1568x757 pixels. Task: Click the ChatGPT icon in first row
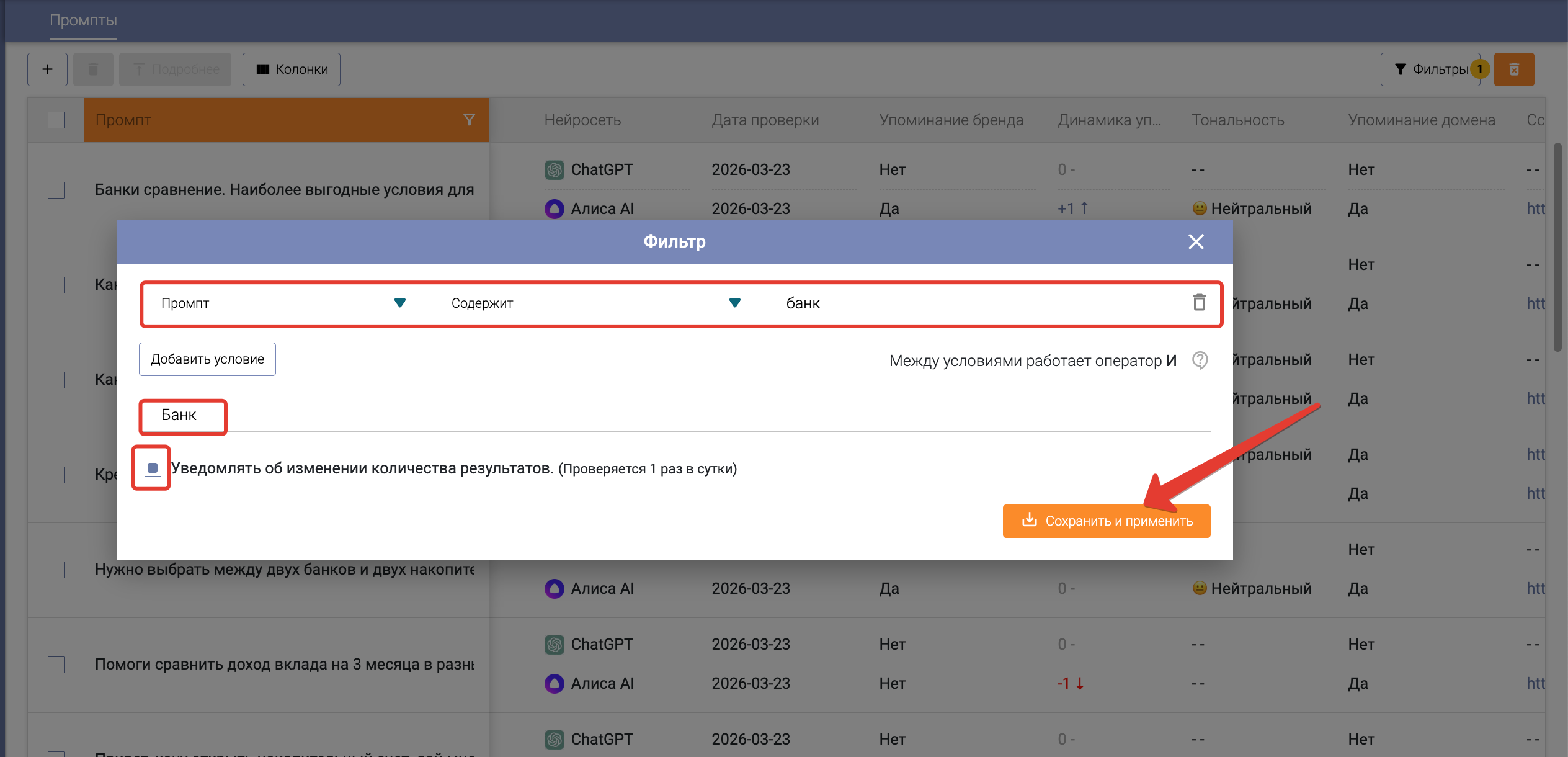pos(554,169)
